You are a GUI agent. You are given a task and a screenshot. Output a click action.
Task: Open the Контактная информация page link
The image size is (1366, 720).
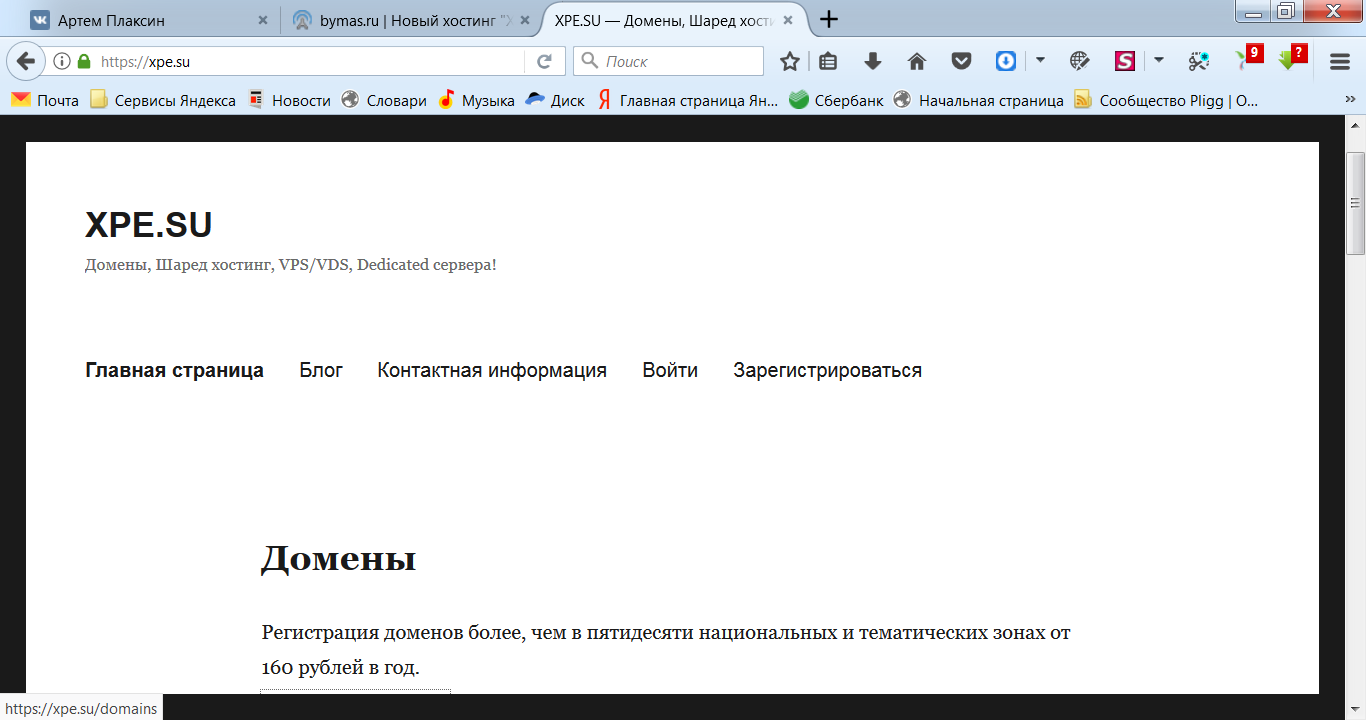coord(492,370)
